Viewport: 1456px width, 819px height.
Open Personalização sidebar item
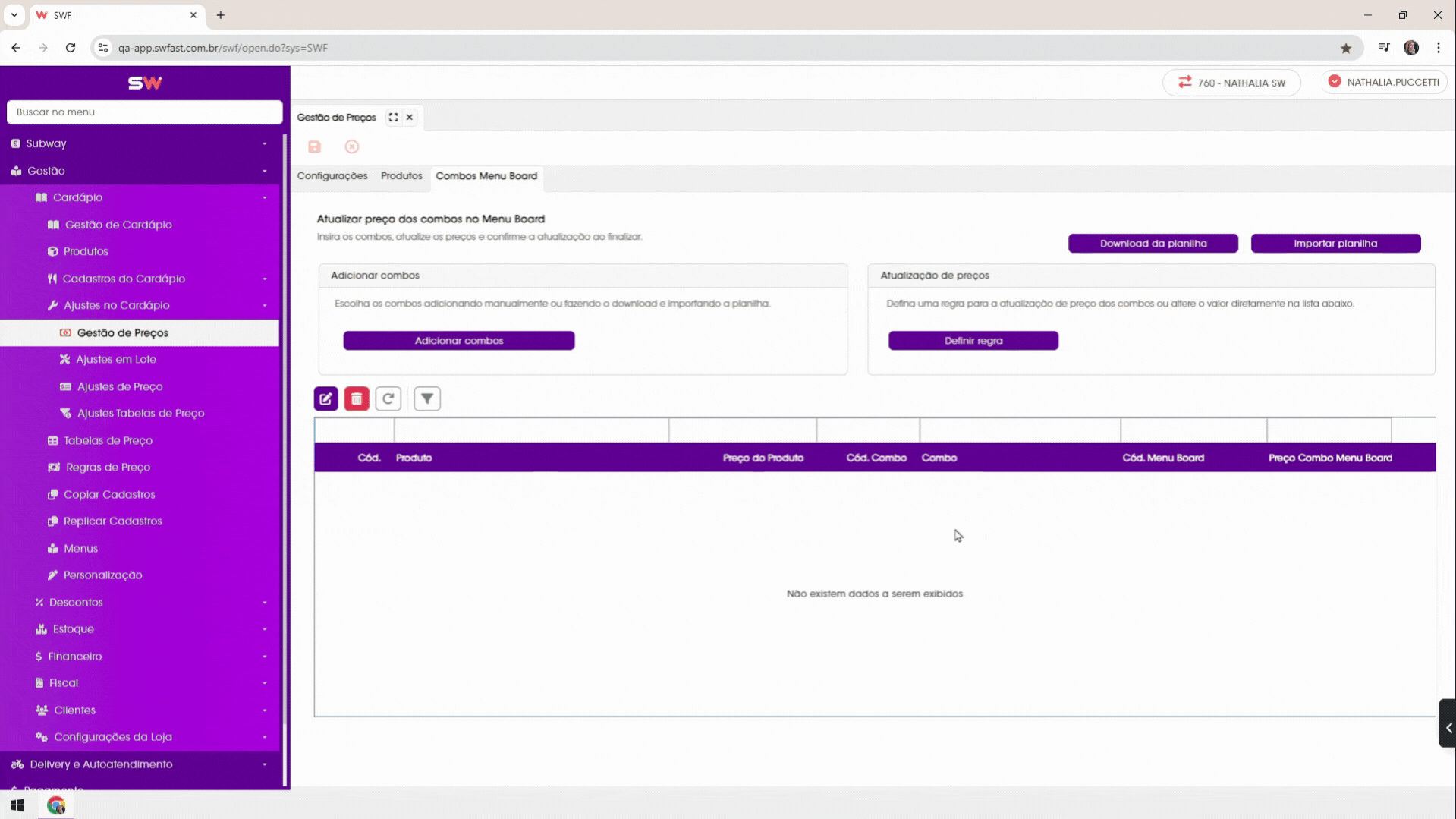pos(102,575)
